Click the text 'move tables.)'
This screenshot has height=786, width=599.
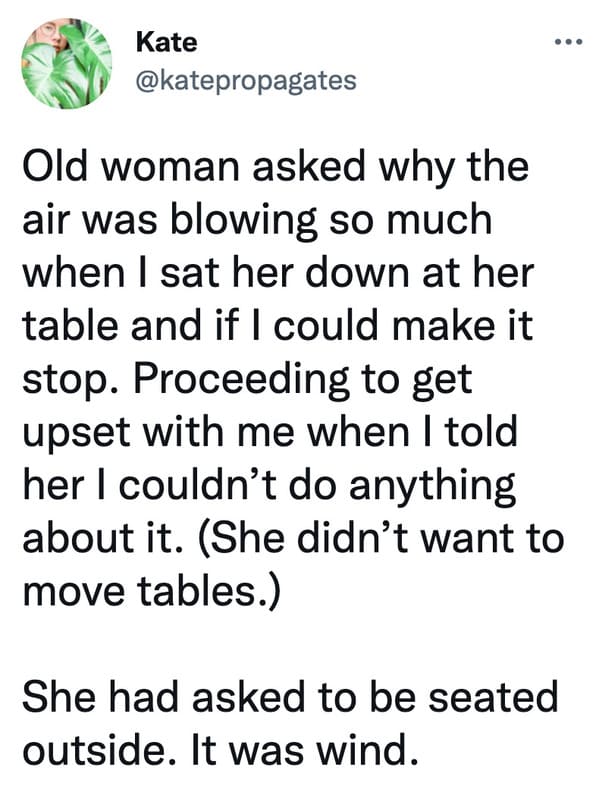click(150, 593)
